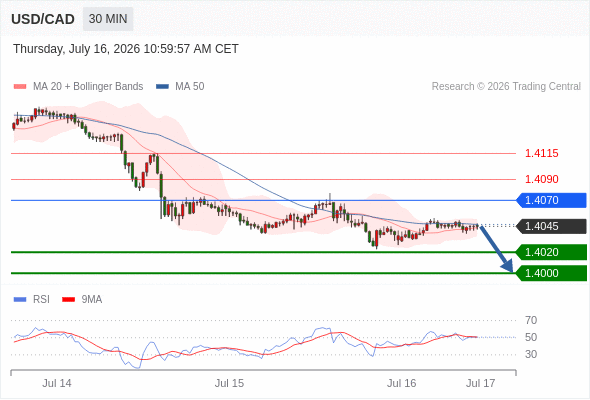This screenshot has width=590, height=400.
Task: Click the blue RSI legend swatch
Action: [20, 300]
